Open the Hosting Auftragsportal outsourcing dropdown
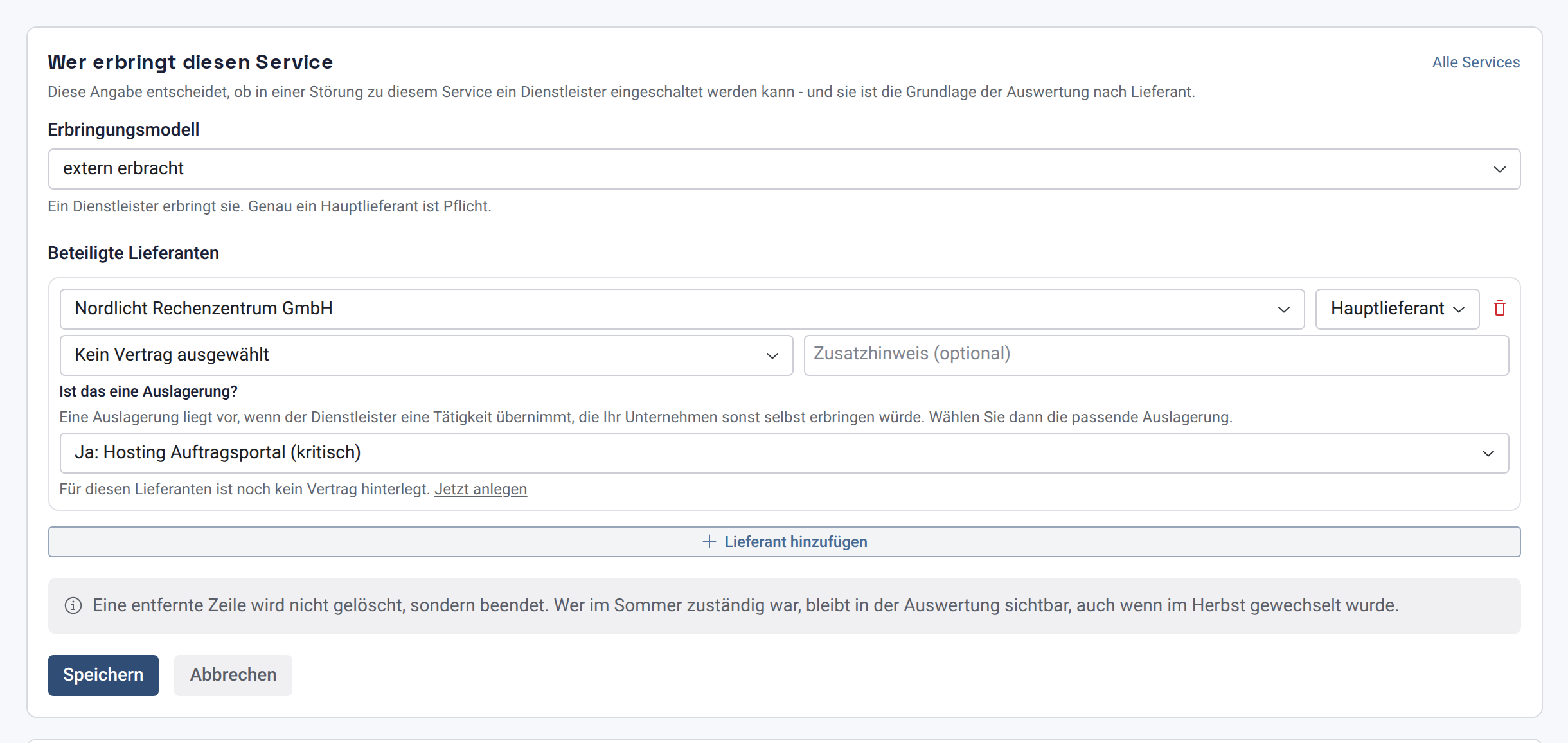 [x=784, y=453]
